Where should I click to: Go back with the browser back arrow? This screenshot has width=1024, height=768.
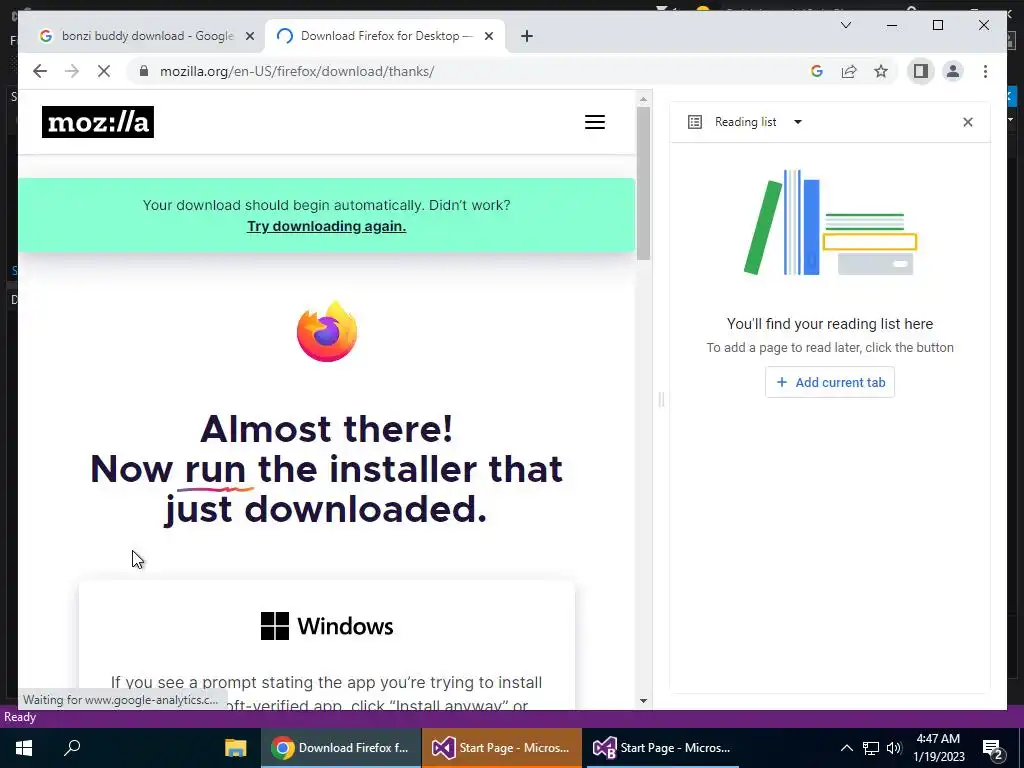tap(40, 71)
